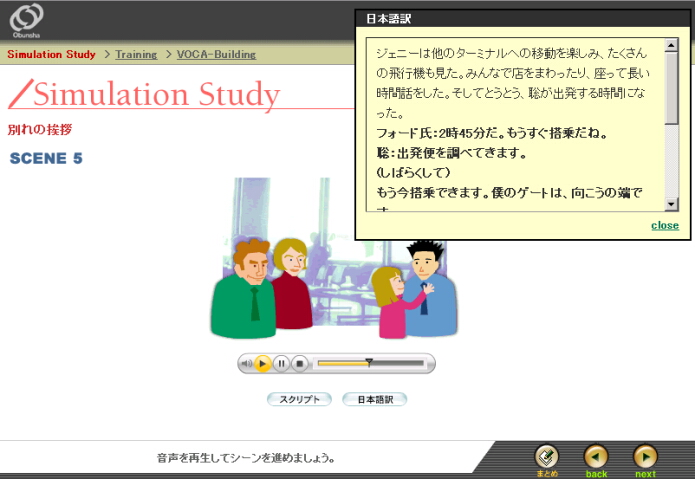This screenshot has width=695, height=479.
Task: Pause the audio playback
Action: point(281,364)
